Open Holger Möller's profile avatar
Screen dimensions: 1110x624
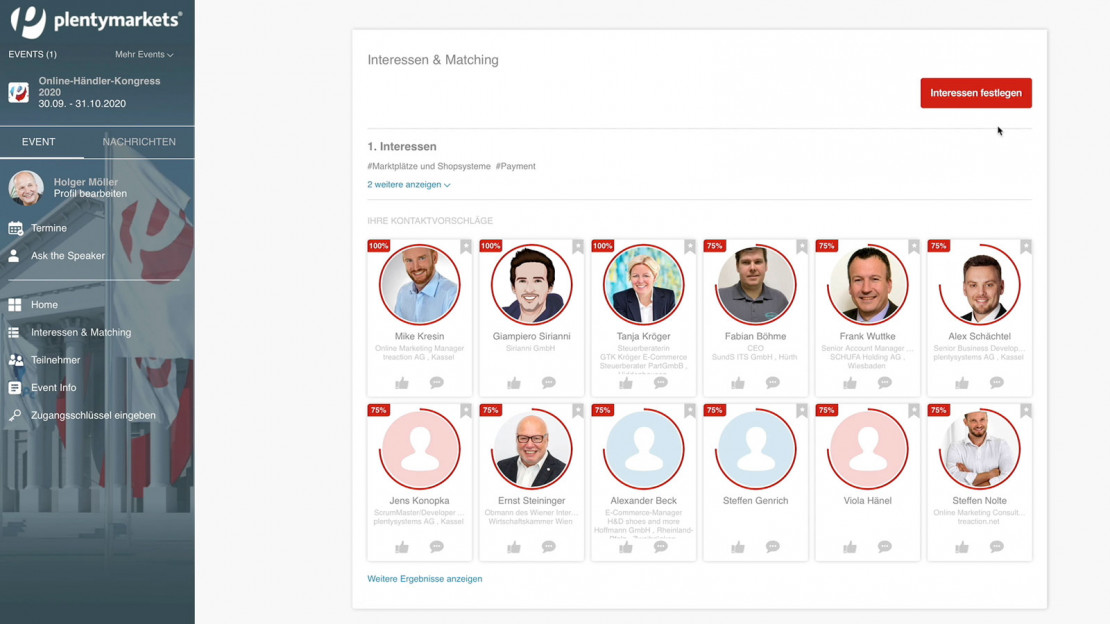click(x=26, y=188)
